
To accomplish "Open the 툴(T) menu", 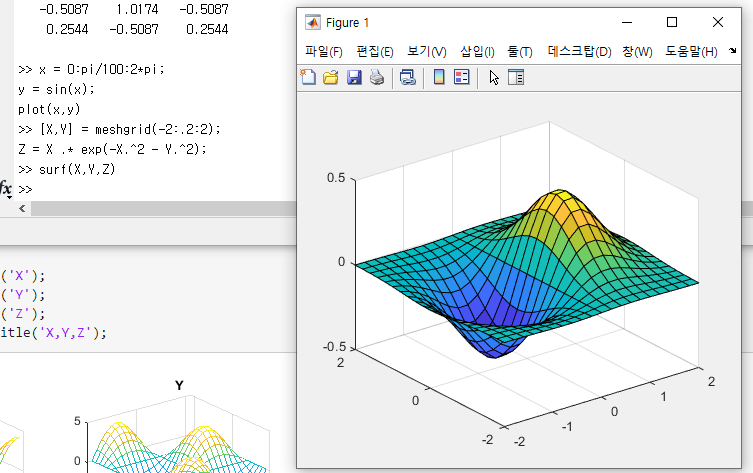I will coord(520,52).
